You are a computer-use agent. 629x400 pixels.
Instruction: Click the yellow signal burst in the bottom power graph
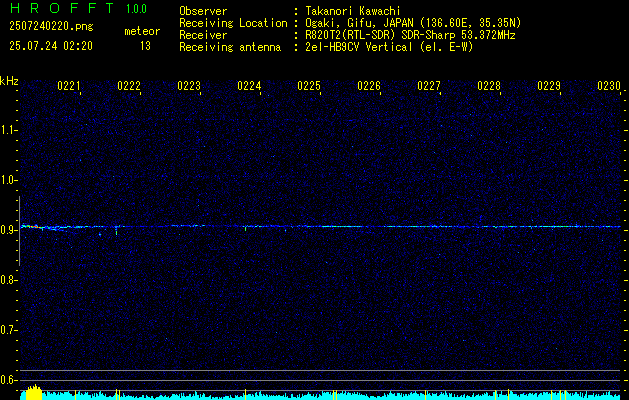coord(34,392)
